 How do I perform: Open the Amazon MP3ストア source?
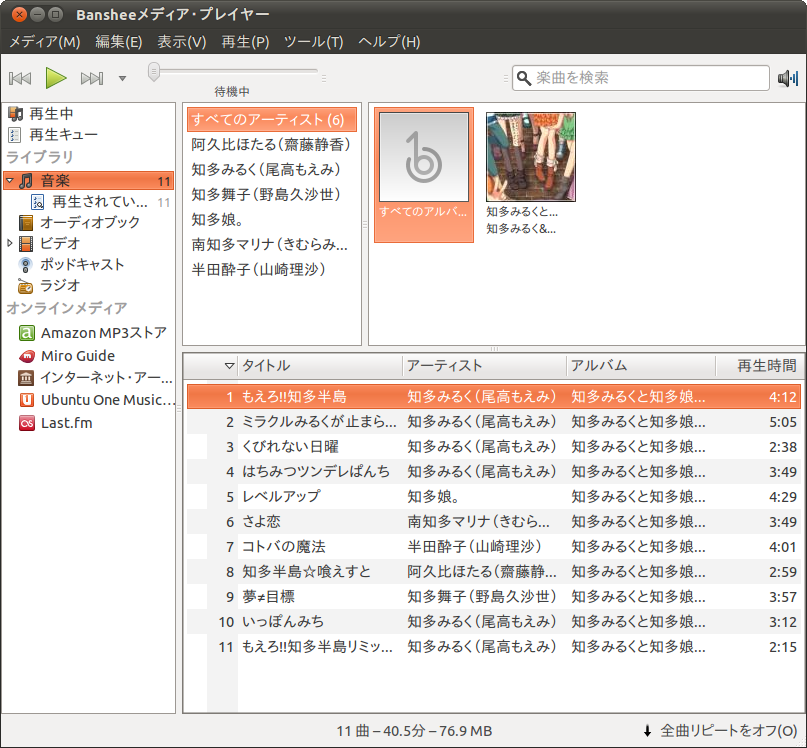[x=103, y=333]
